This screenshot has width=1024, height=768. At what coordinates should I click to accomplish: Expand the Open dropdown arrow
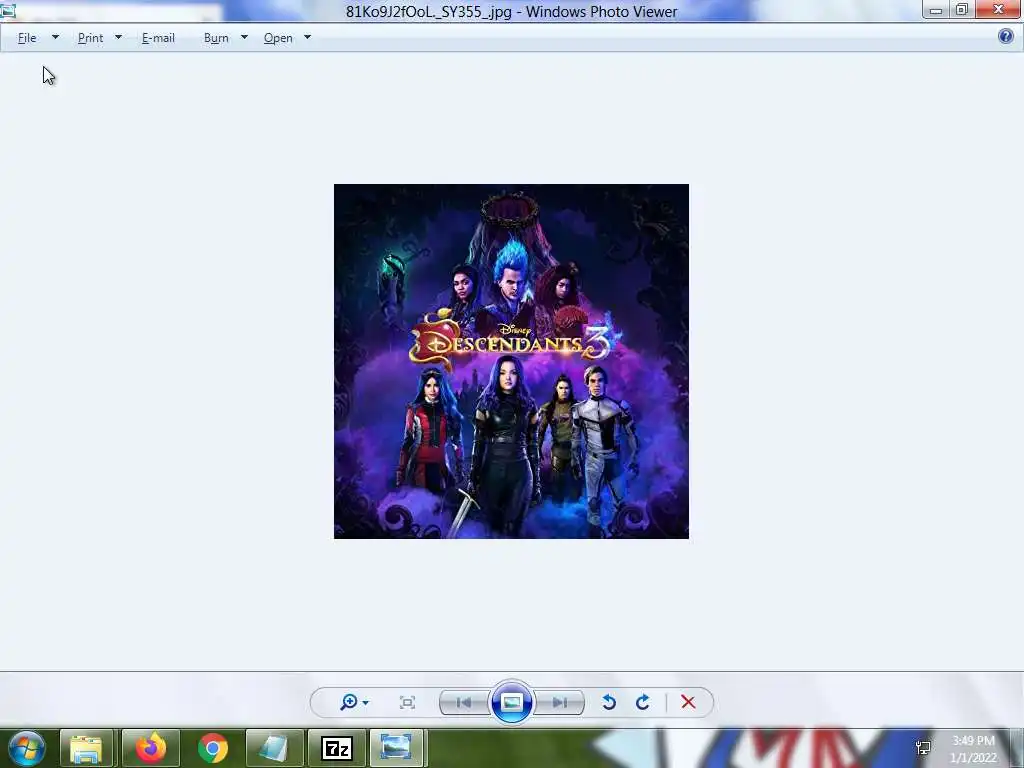308,37
